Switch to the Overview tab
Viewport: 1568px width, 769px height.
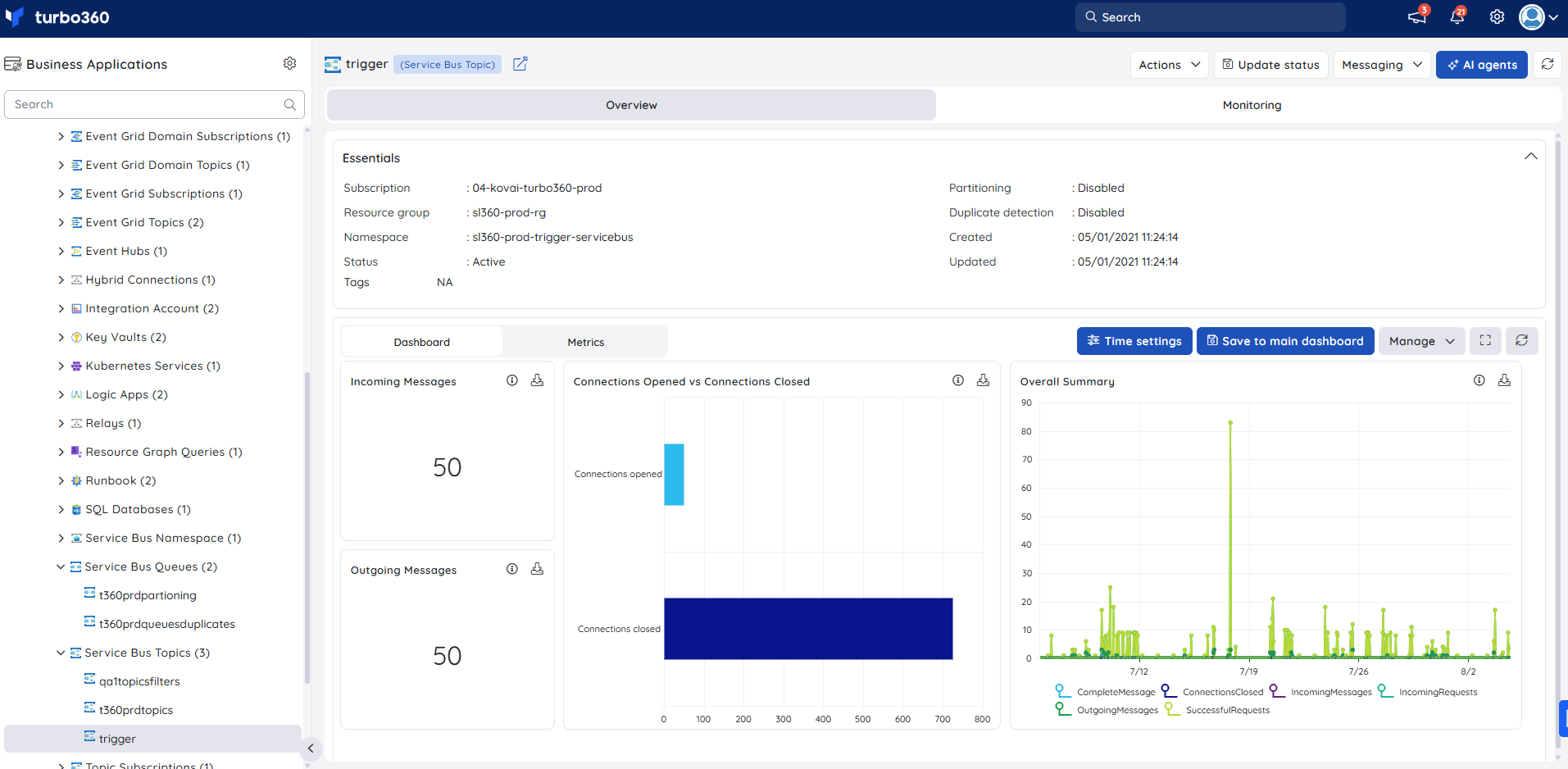[631, 105]
